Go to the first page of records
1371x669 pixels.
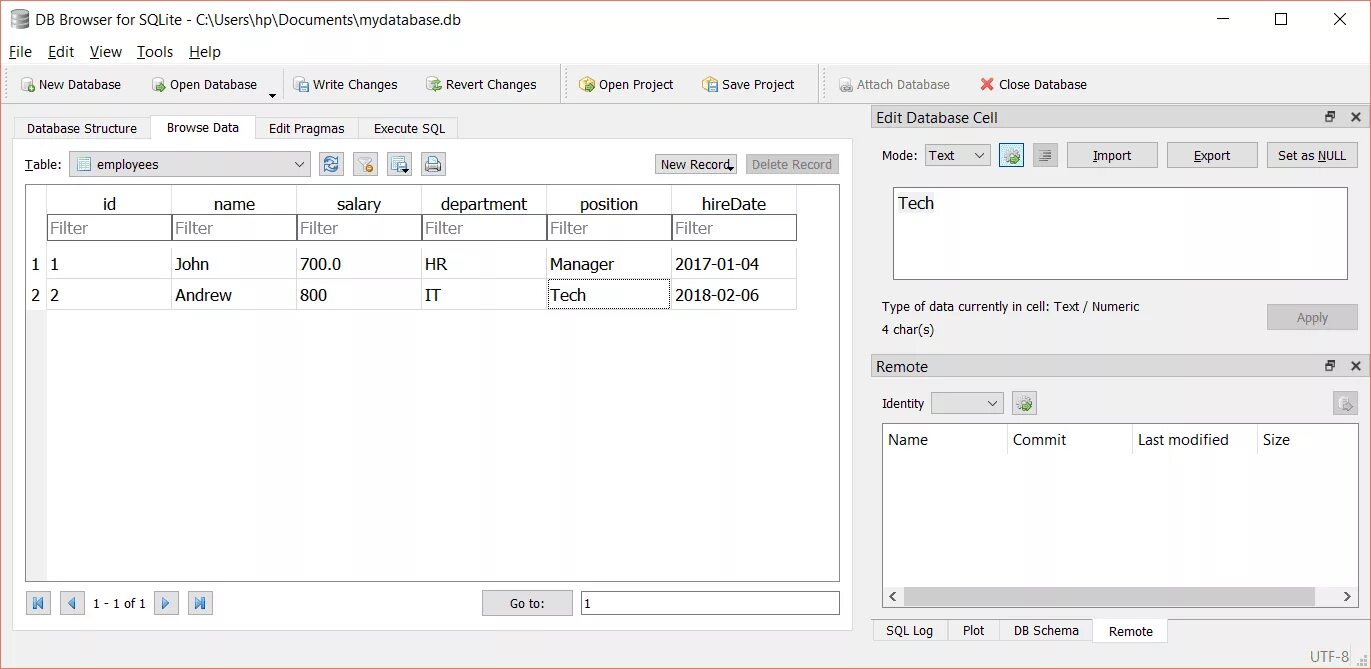coord(38,603)
